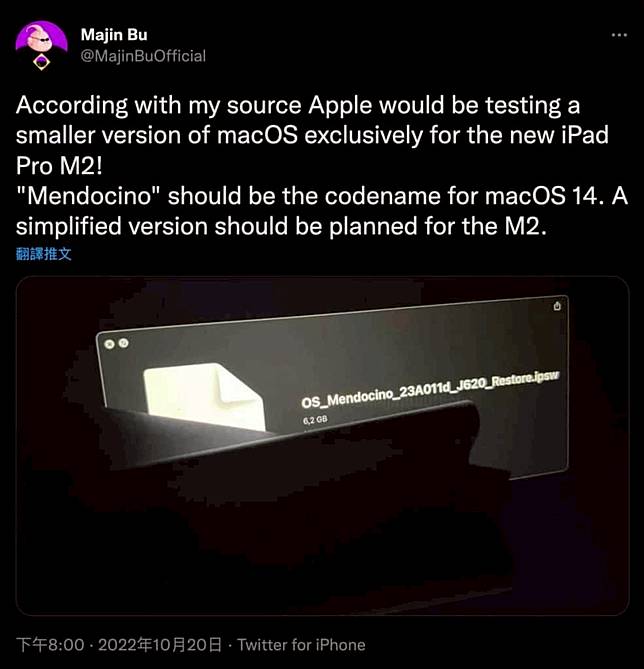Click the tweet's last line ending "the M2."
644x669 pixels.
281,226
